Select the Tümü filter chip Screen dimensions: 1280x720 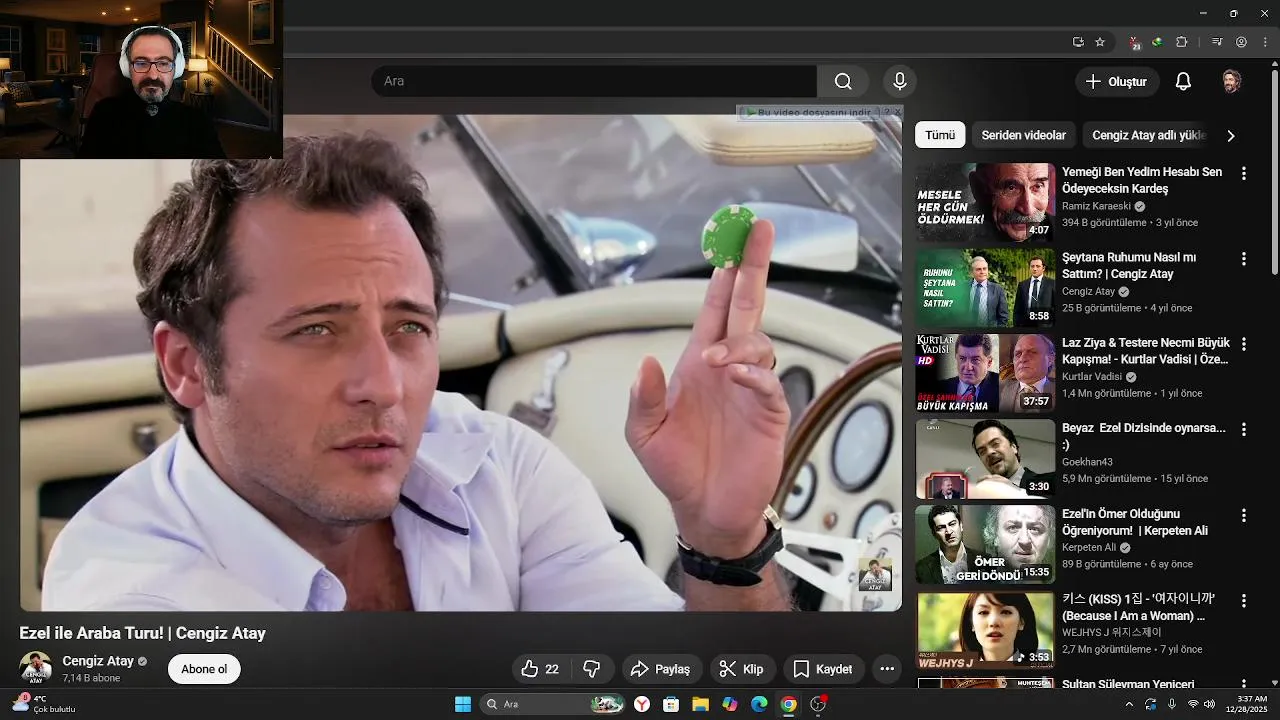point(940,135)
